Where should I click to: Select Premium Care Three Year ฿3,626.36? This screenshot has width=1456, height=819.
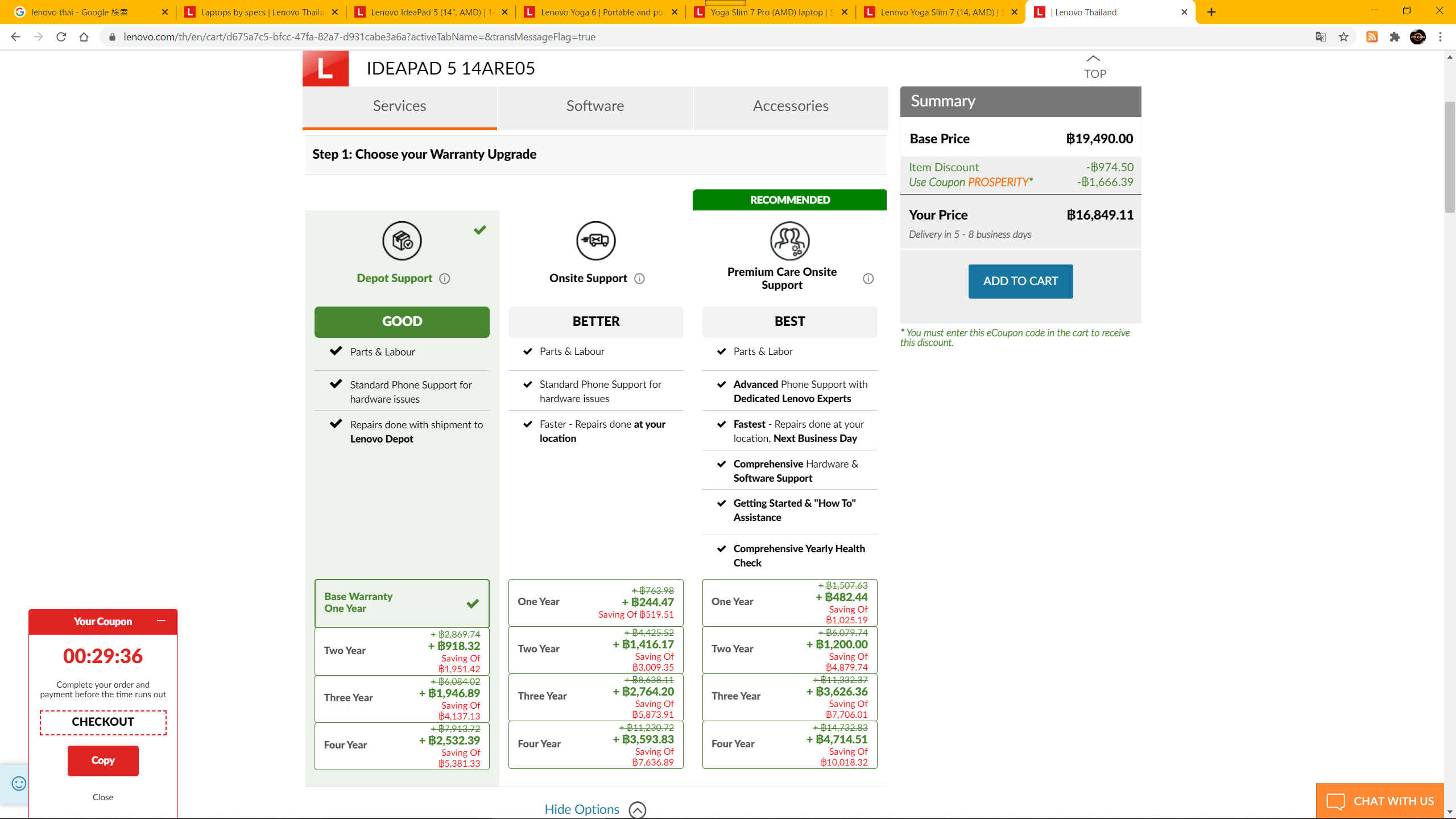(x=790, y=697)
